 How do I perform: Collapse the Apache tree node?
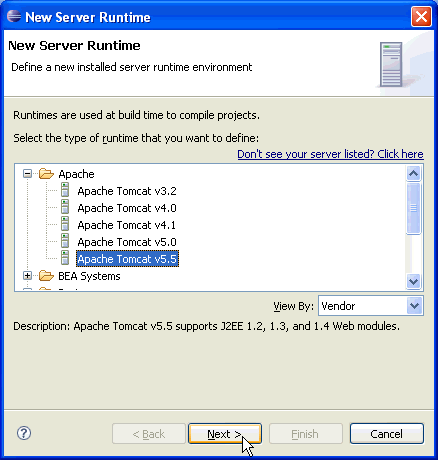(x=27, y=174)
